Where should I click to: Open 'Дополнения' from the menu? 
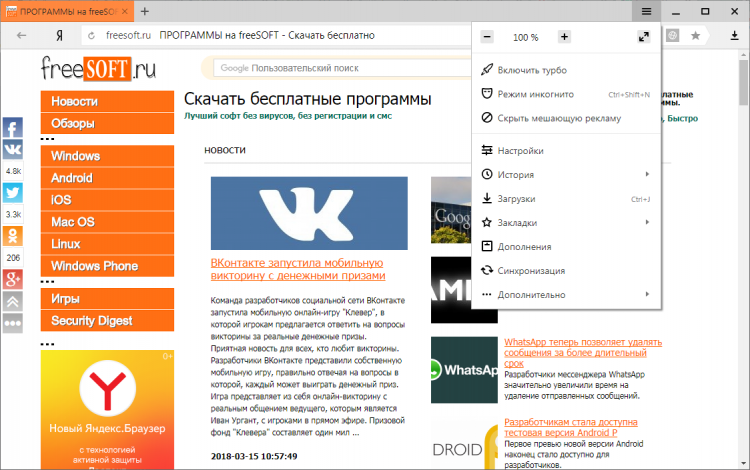(x=566, y=247)
